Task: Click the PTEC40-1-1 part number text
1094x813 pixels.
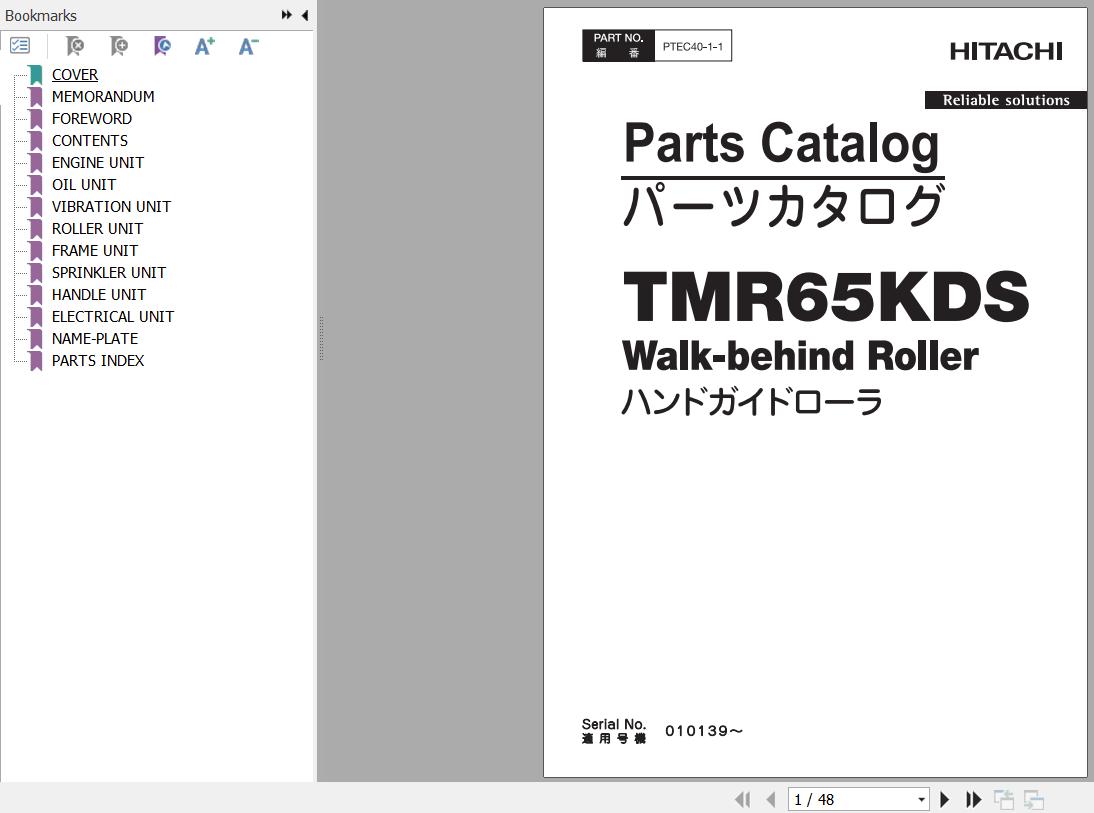Action: tap(693, 47)
